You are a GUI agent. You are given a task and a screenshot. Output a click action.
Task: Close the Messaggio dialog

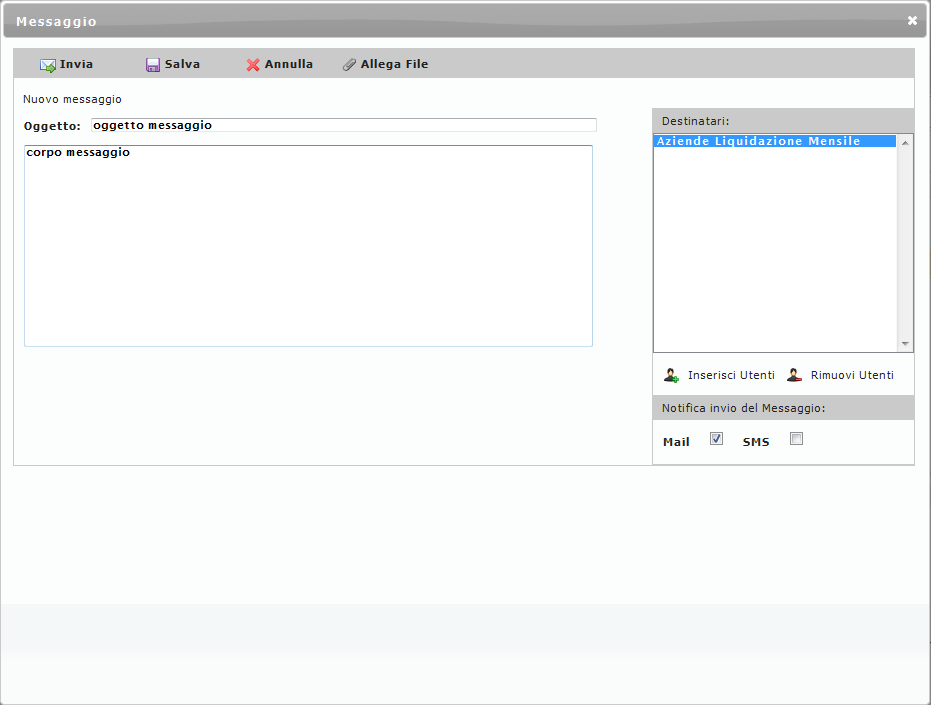912,21
